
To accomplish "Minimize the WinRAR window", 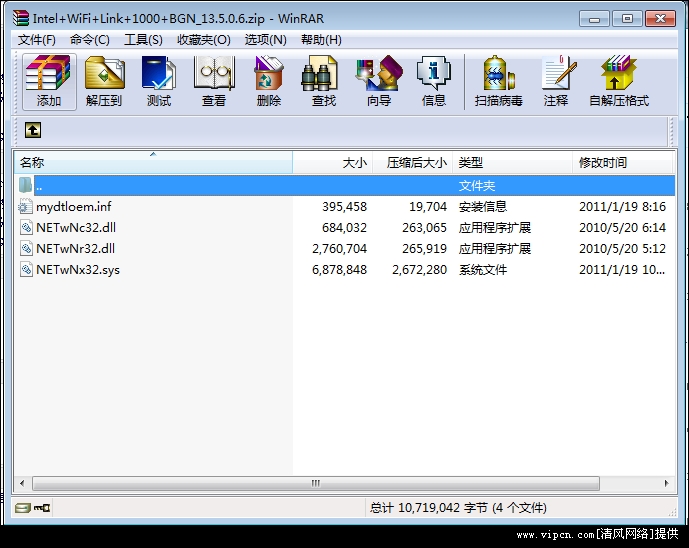I will pyautogui.click(x=594, y=19).
